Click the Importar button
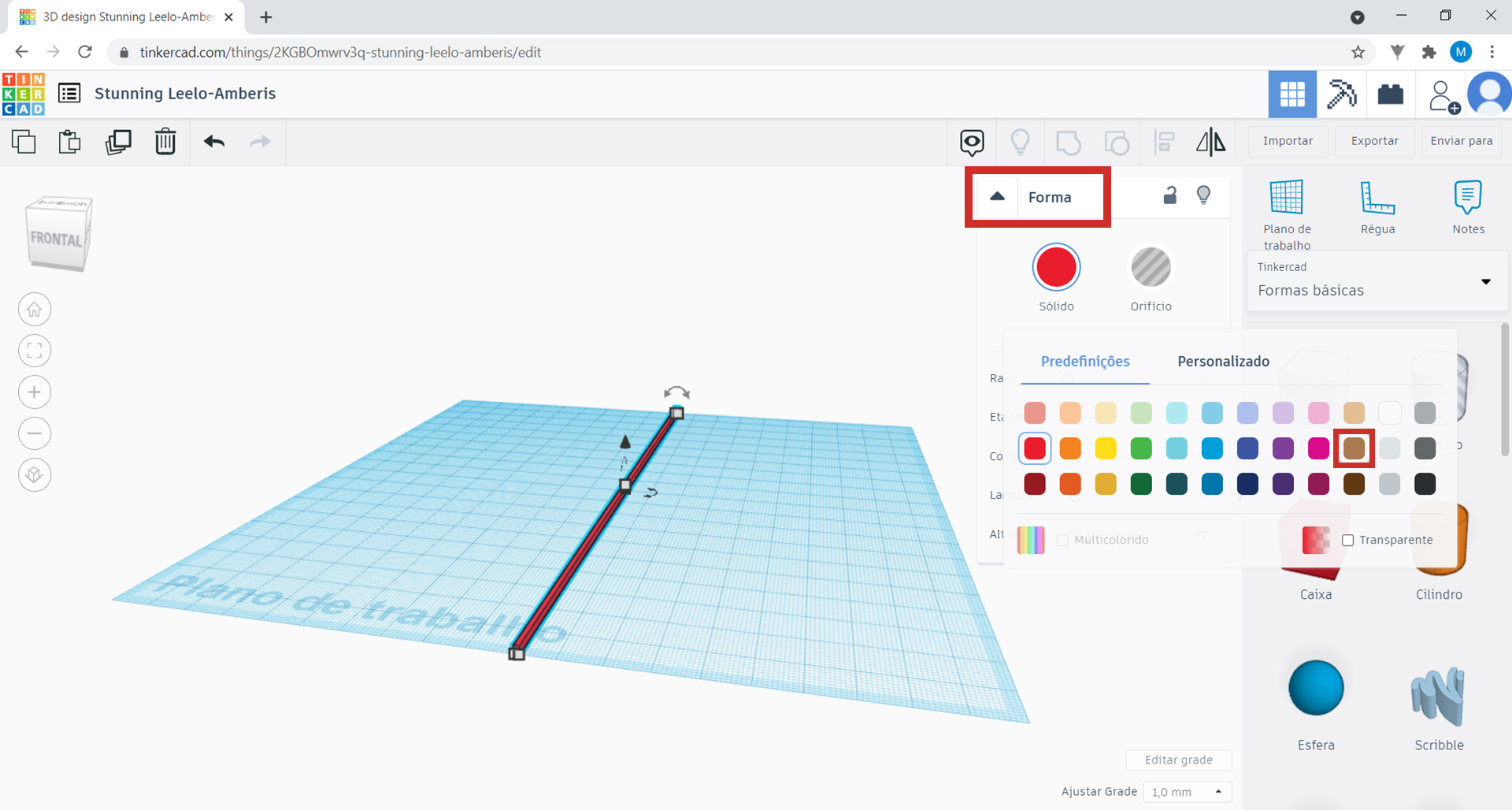 point(1288,141)
